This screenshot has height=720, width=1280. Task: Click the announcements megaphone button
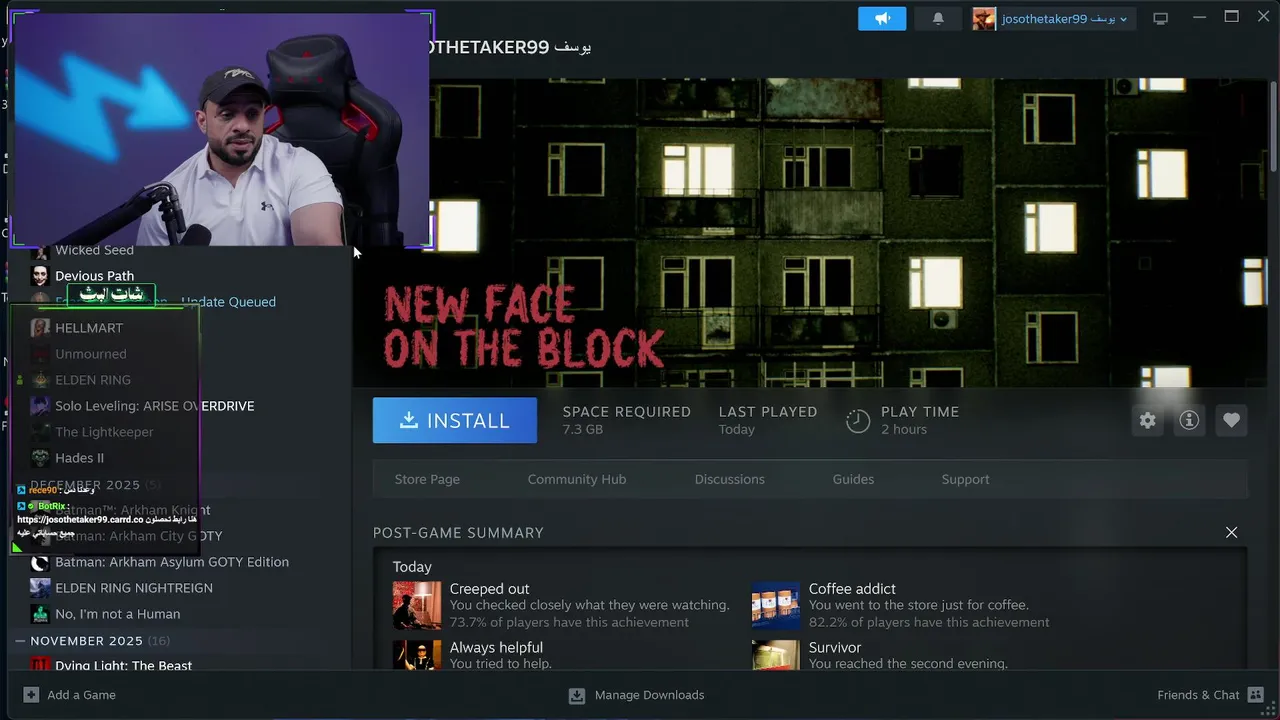[882, 18]
